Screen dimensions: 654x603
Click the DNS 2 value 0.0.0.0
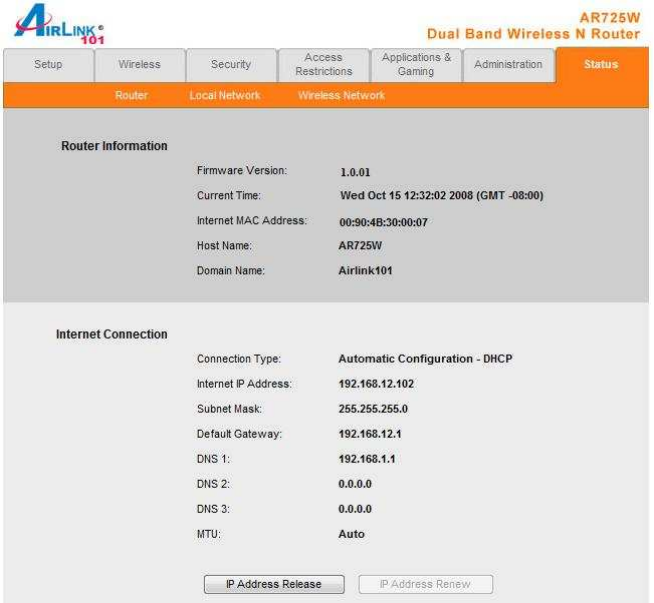pos(355,484)
